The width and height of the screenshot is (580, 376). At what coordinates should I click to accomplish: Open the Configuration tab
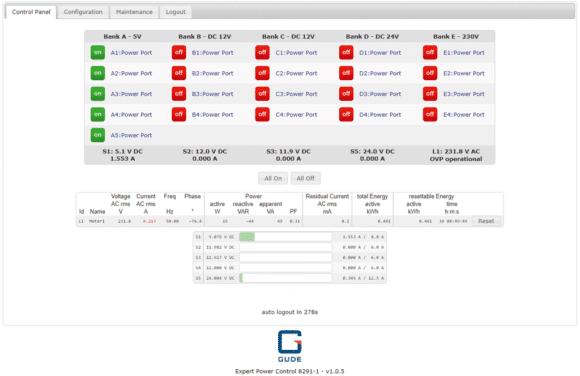coord(83,12)
